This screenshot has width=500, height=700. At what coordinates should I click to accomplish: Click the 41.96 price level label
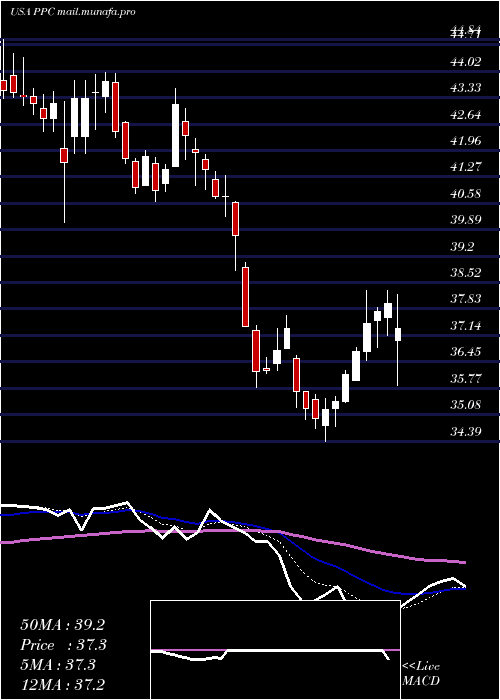[x=466, y=141]
